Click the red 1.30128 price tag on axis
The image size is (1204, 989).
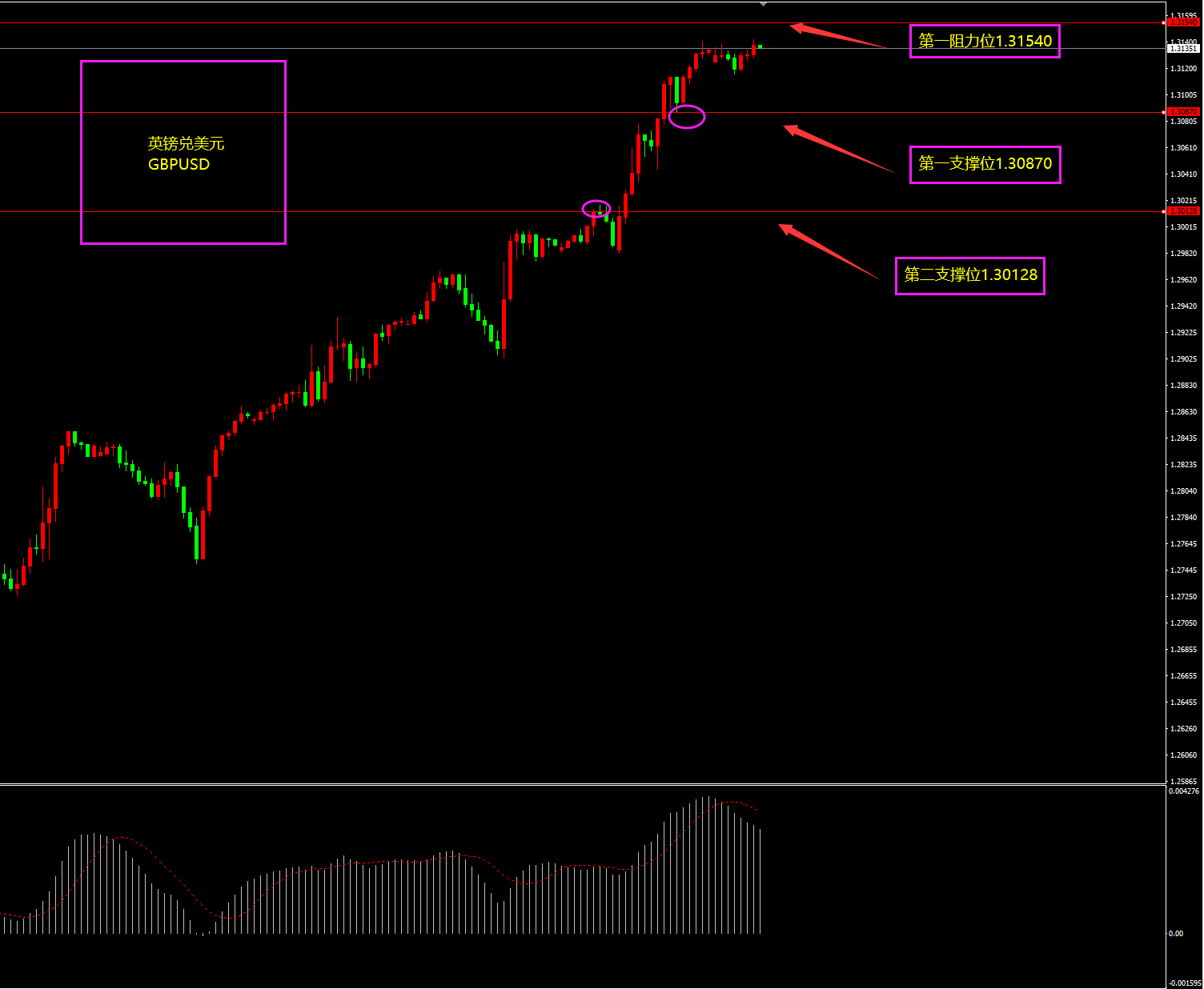click(1183, 211)
